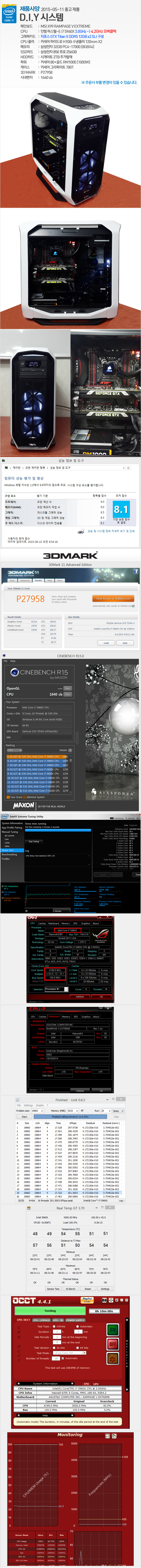The image size is (141, 1568).
Task: Click View Result at 3DMark.com button
Action: tap(113, 598)
